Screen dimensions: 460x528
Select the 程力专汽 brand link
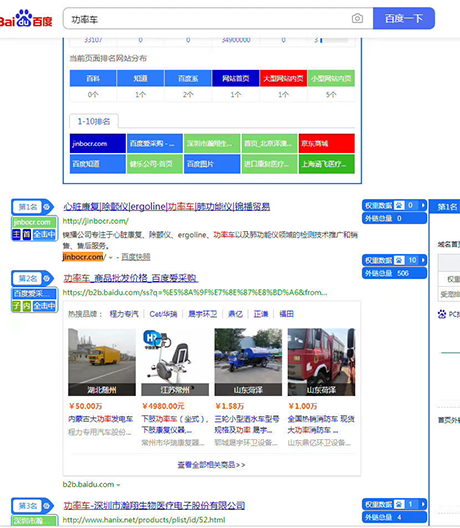point(124,314)
